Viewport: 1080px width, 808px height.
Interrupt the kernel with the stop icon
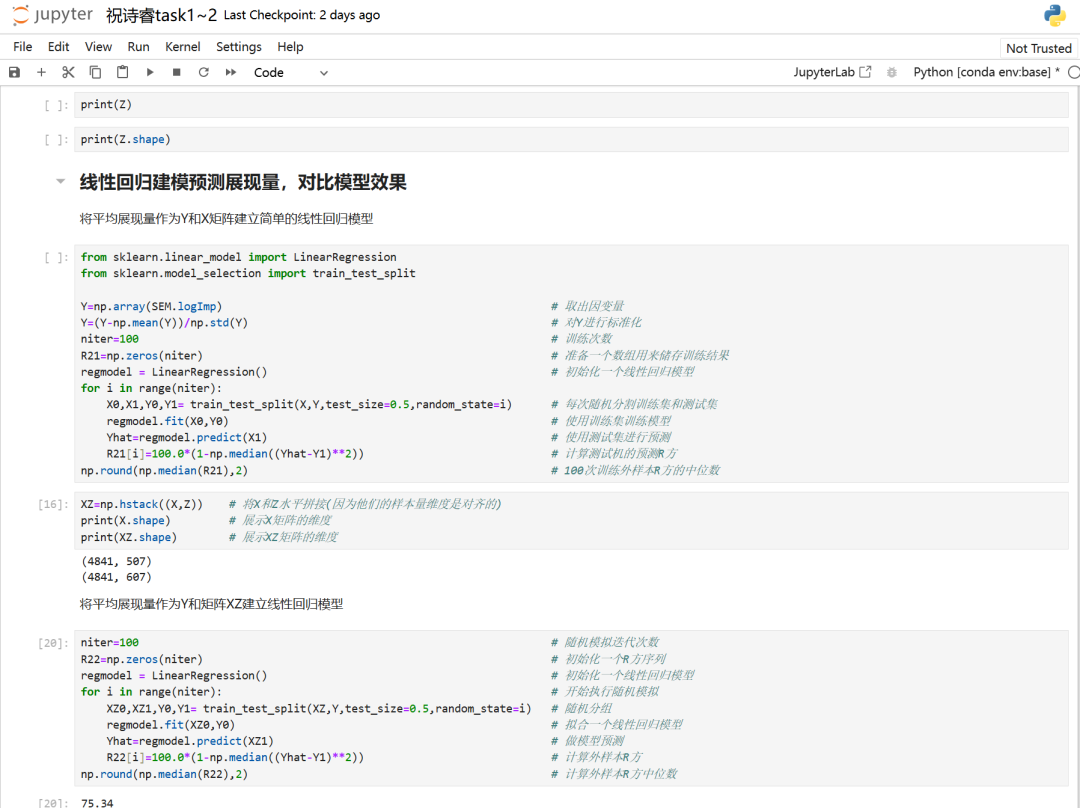pos(177,72)
